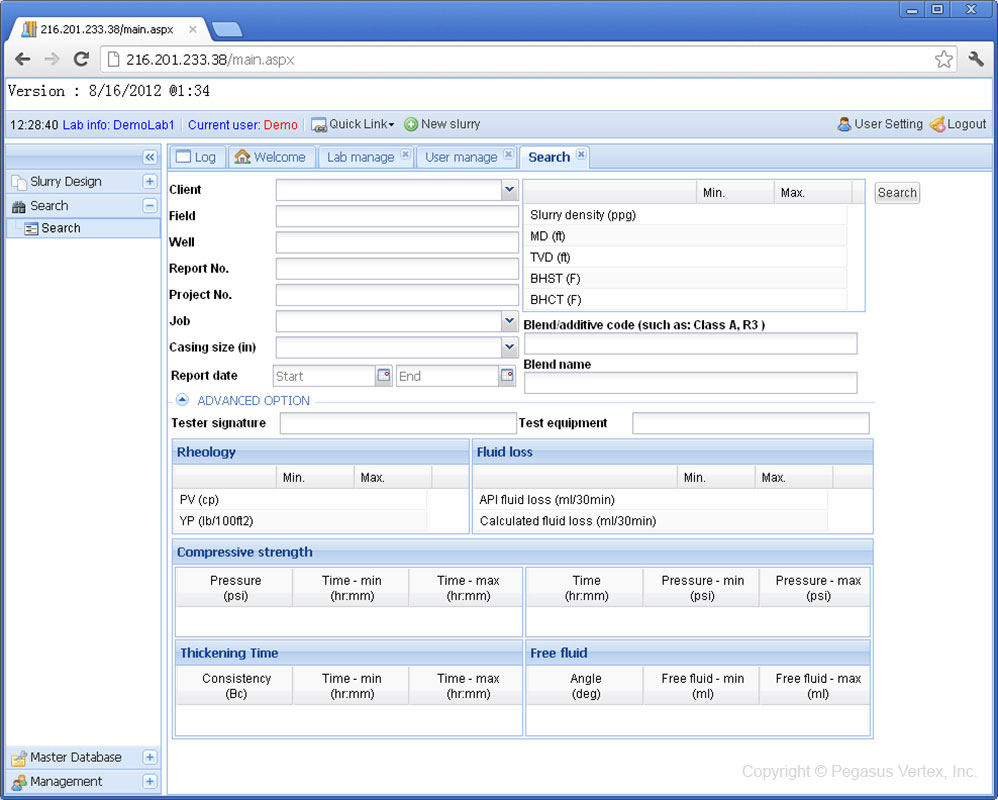Open the Client dropdown

click(509, 190)
